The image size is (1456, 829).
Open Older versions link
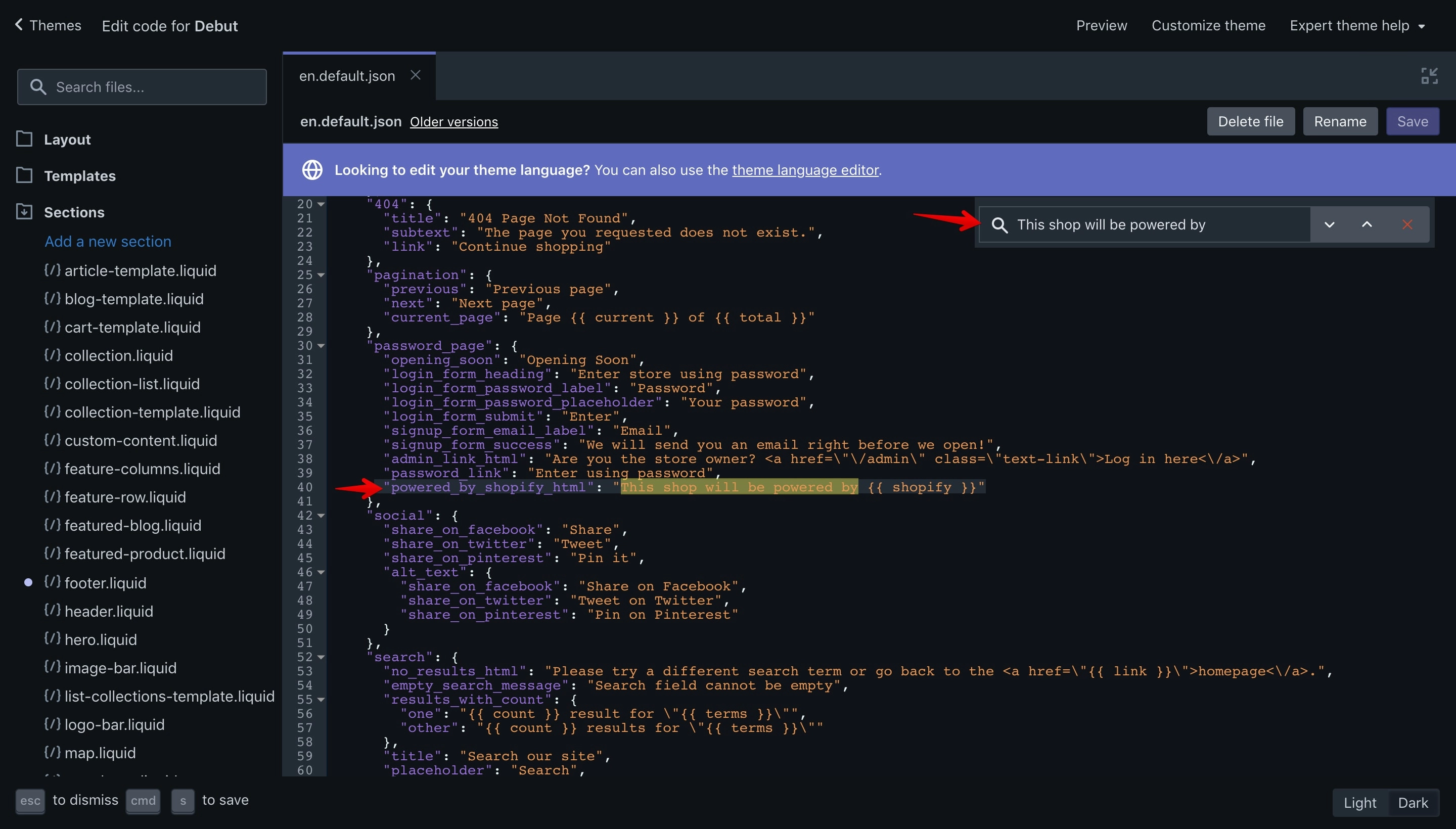coord(454,122)
